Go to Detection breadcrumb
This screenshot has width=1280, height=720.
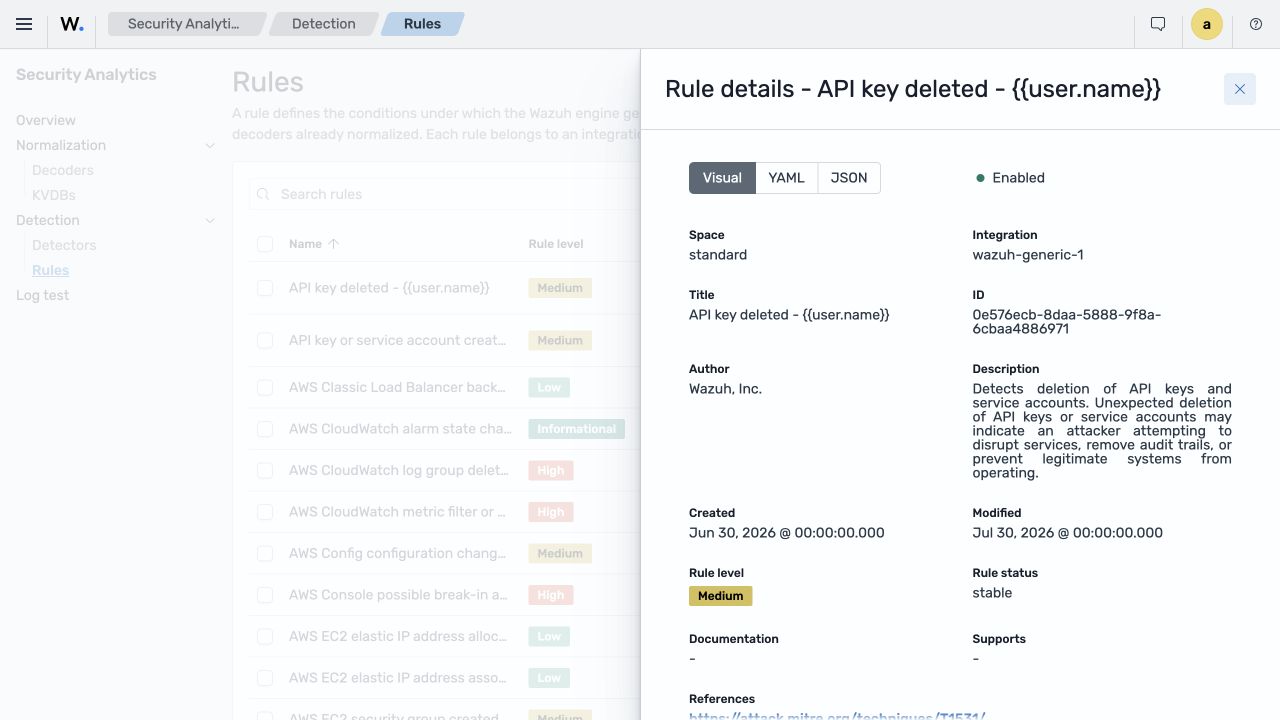tap(324, 24)
